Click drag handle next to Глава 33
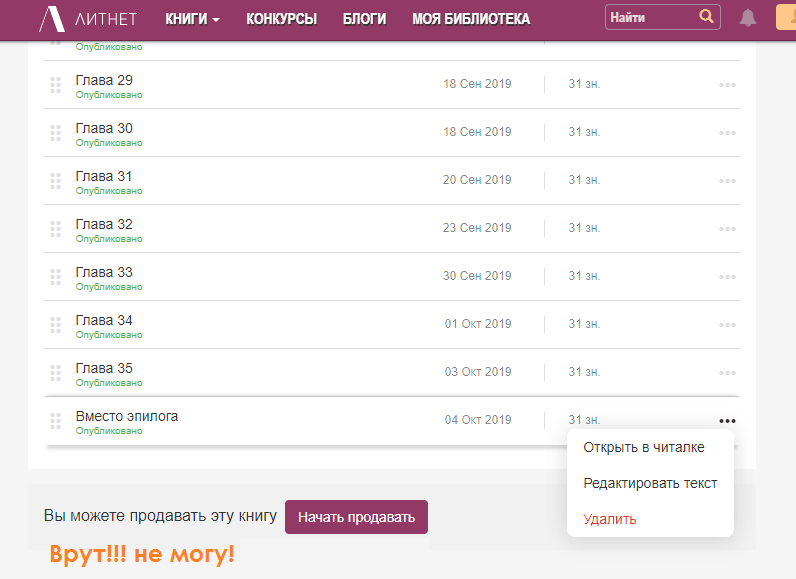Screen dimensions: 796x579 click(56, 278)
